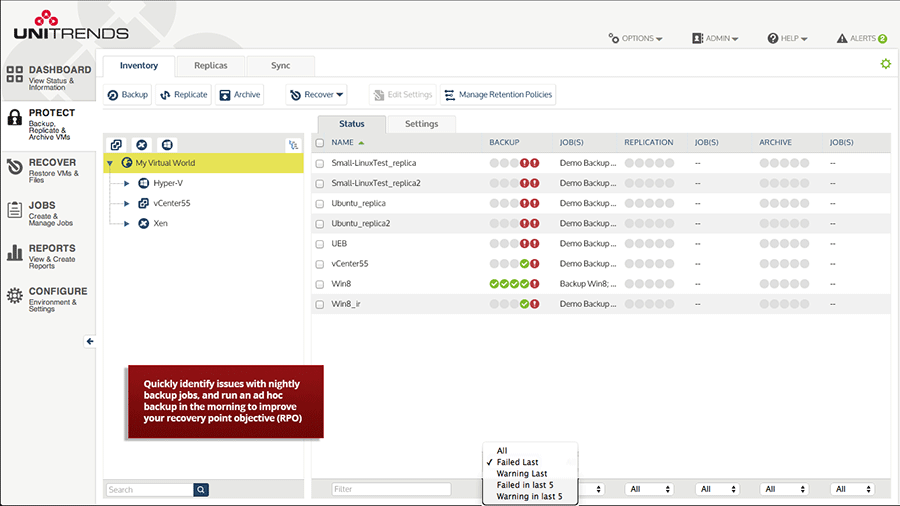Image resolution: width=900 pixels, height=506 pixels.
Task: Expand the vCenter55 tree node
Action: [x=127, y=204]
